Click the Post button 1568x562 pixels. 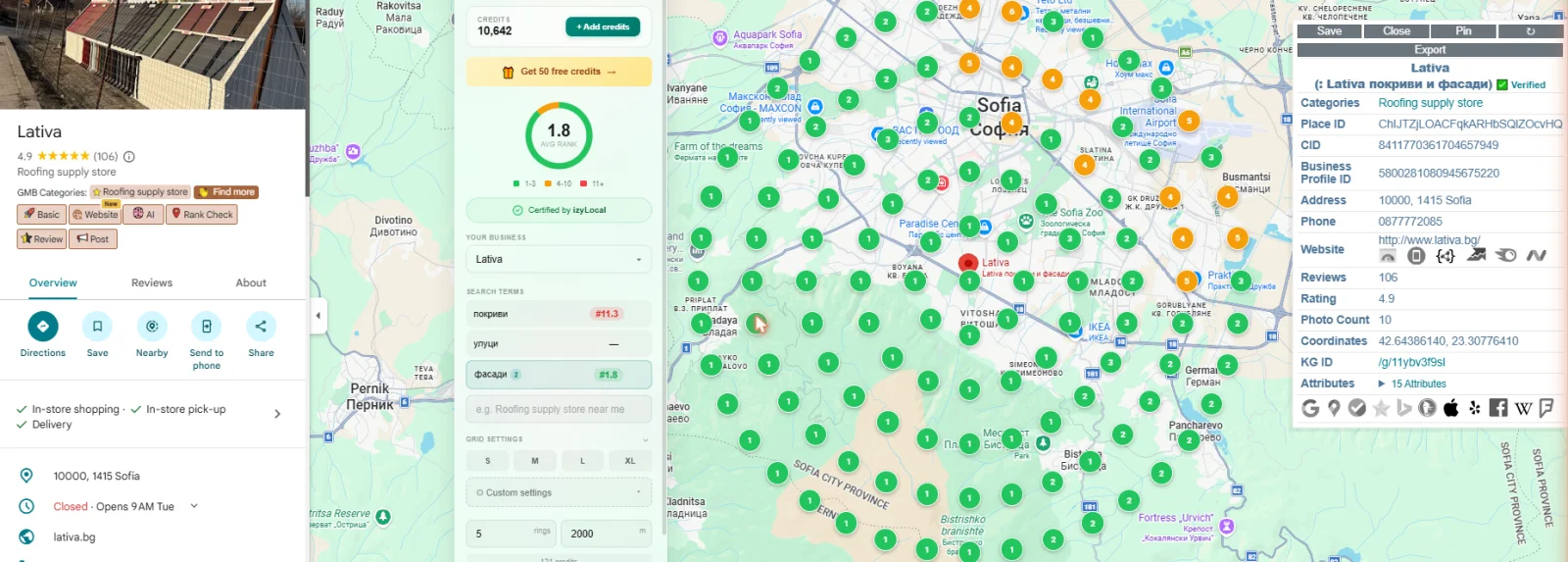point(94,238)
